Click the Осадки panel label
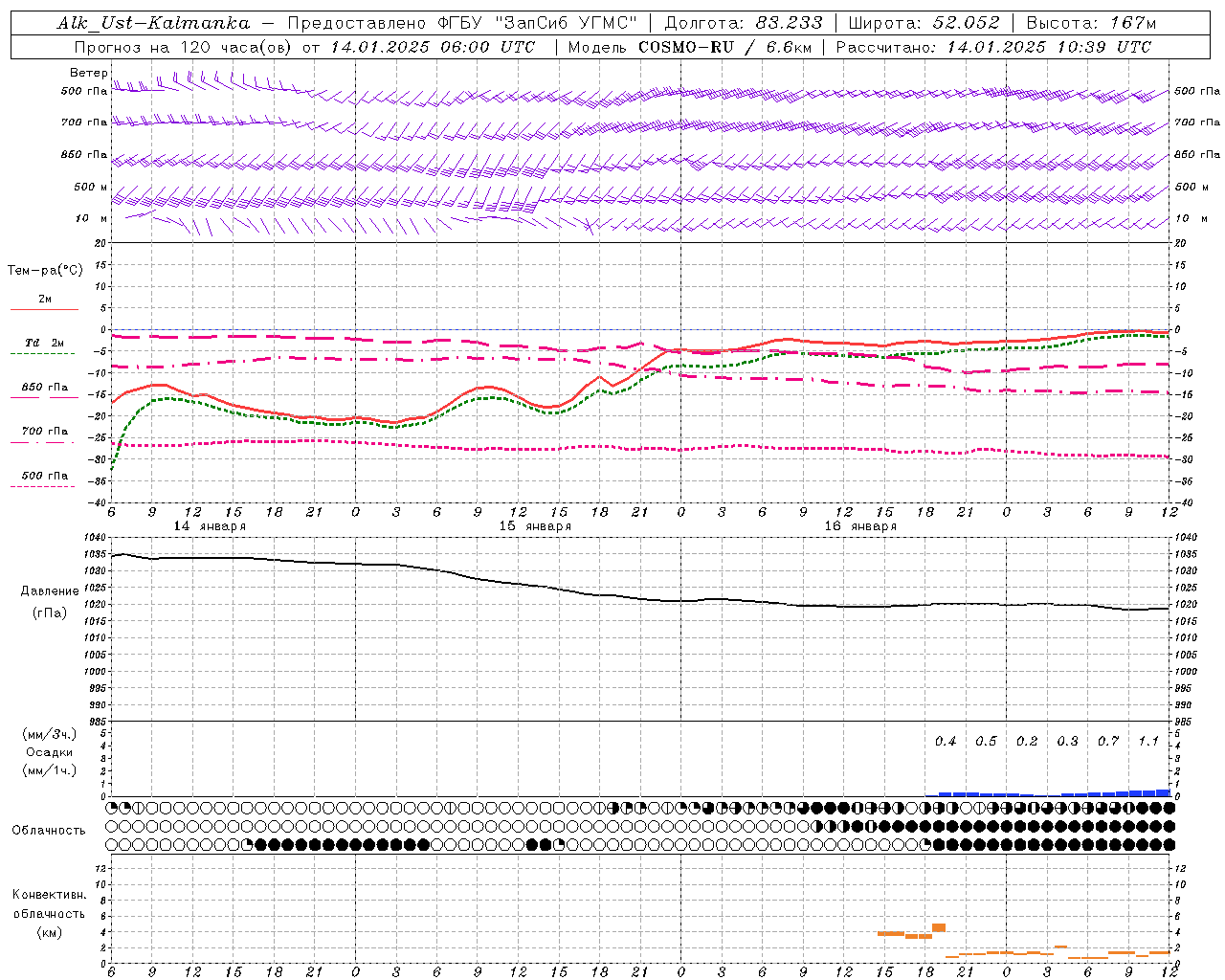This screenshot has width=1225, height=980. click(x=50, y=752)
